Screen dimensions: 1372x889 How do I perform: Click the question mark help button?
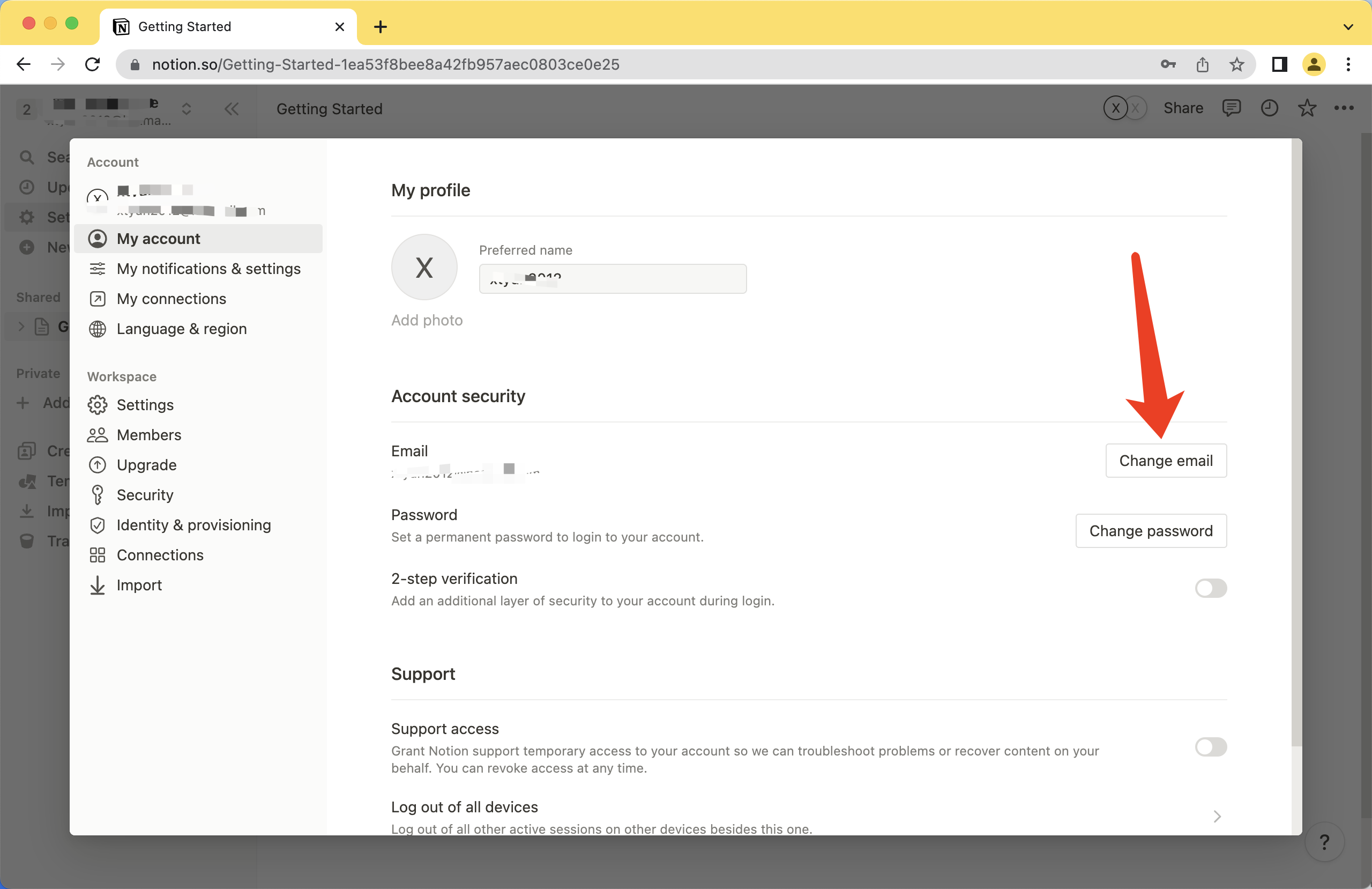pos(1324,842)
